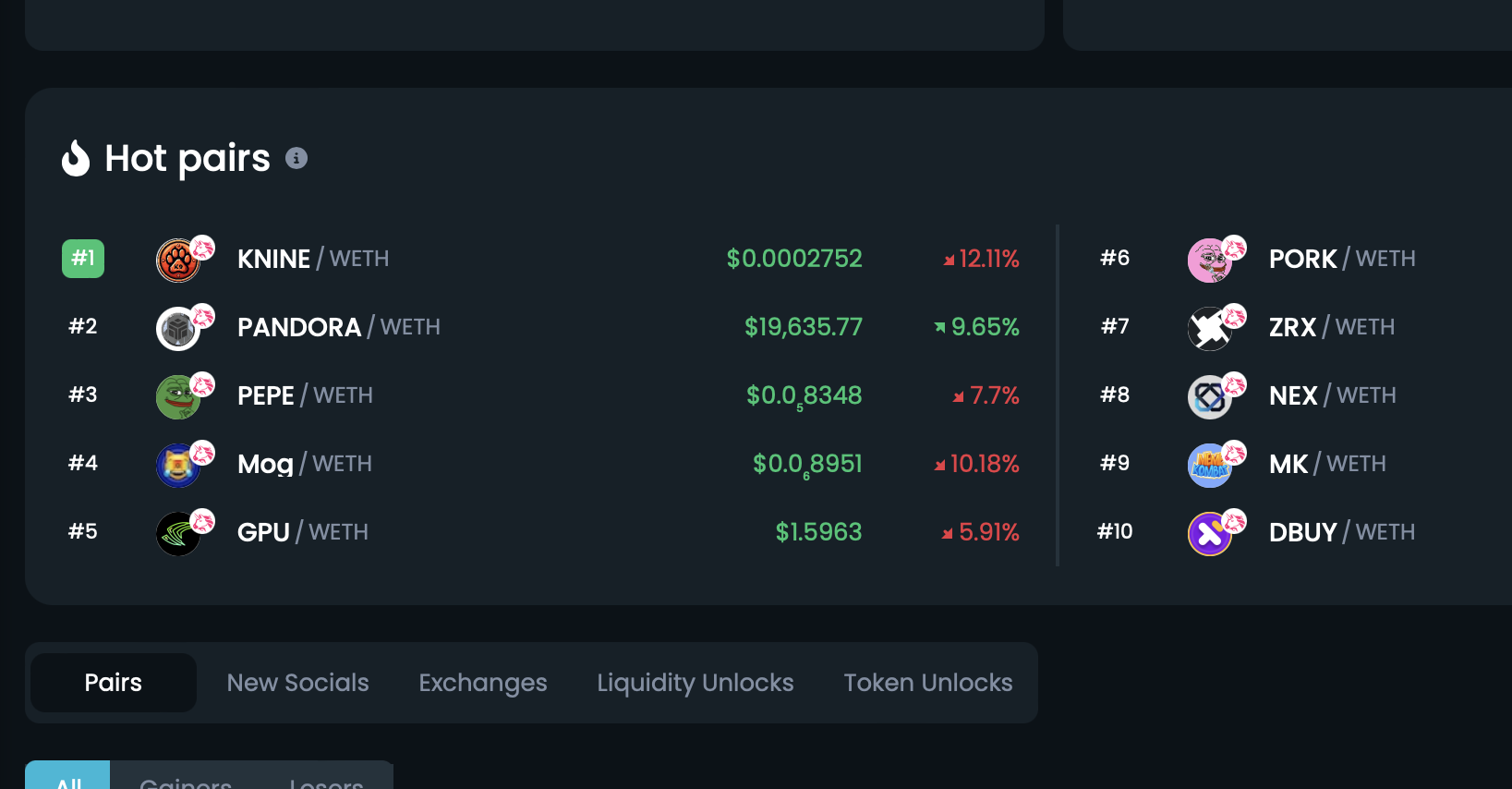Click the KNINE token logo
The width and height of the screenshot is (1512, 789).
tap(178, 261)
